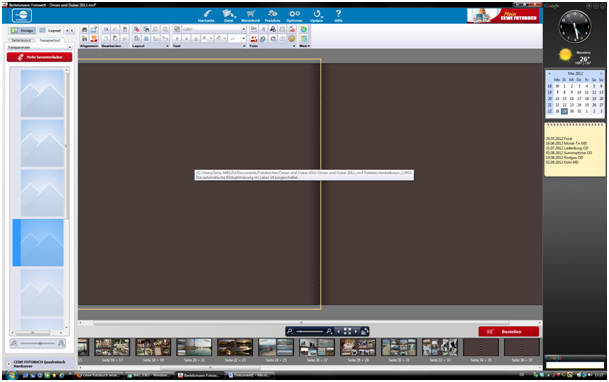This screenshot has height=382, width=609.
Task: Switch to the Passepartout tab
Action: 50,40
